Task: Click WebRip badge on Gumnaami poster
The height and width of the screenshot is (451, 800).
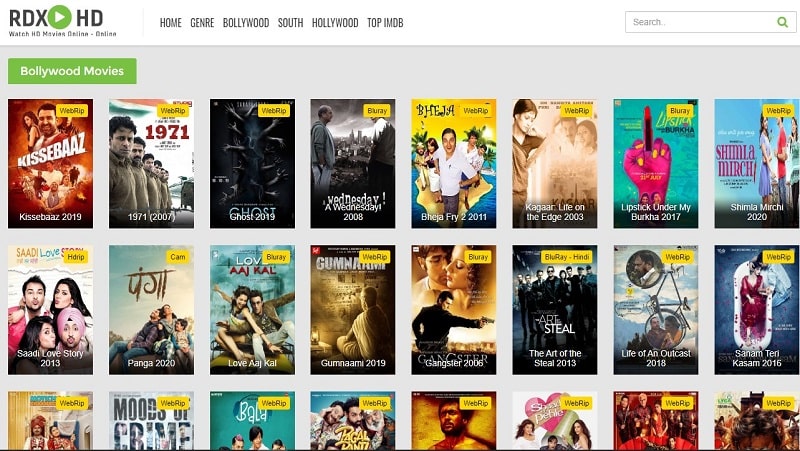Action: (x=374, y=257)
